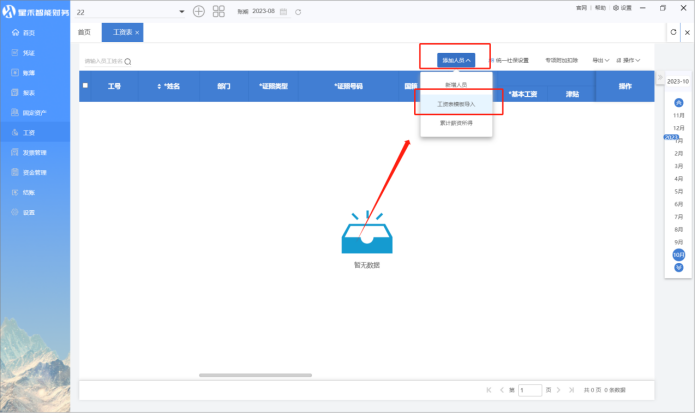Open the 操作 dropdown menu

pos(628,60)
